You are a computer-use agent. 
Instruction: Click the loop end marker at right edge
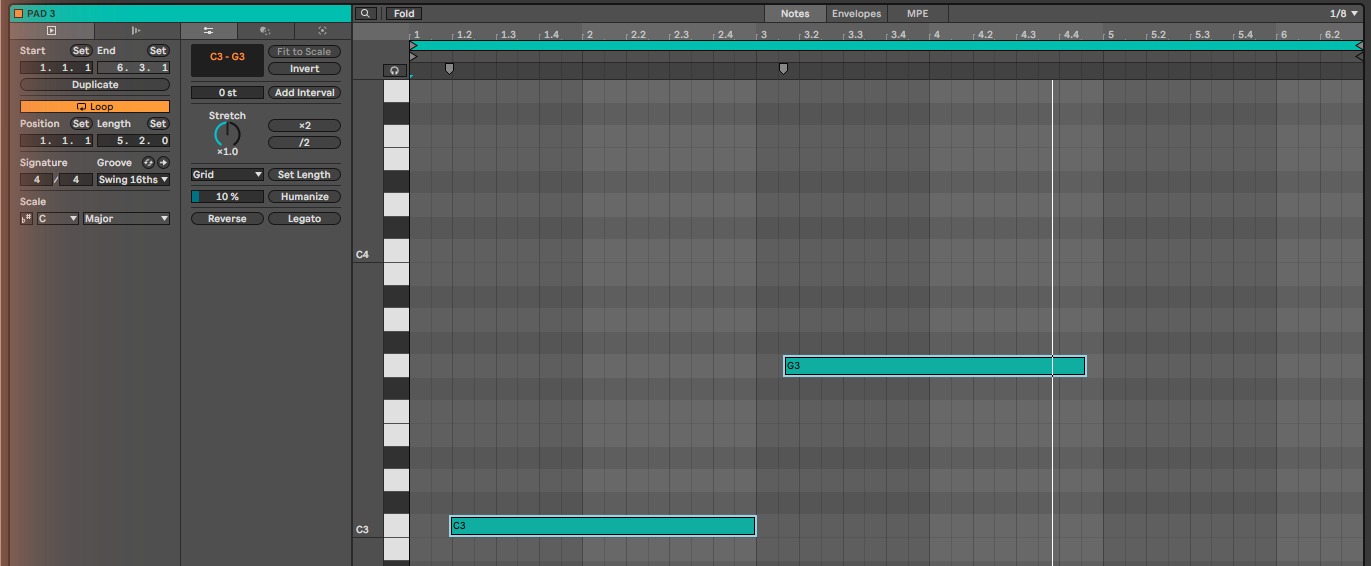(x=1359, y=45)
